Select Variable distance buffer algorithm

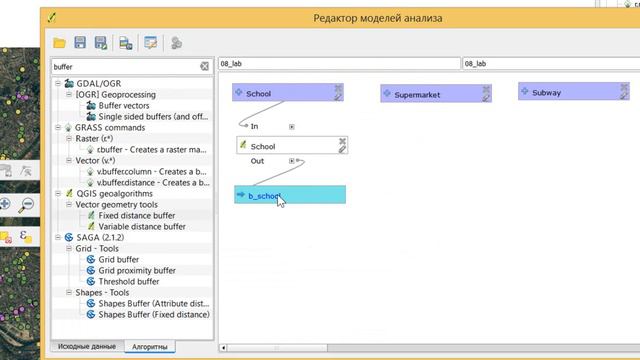(x=142, y=227)
